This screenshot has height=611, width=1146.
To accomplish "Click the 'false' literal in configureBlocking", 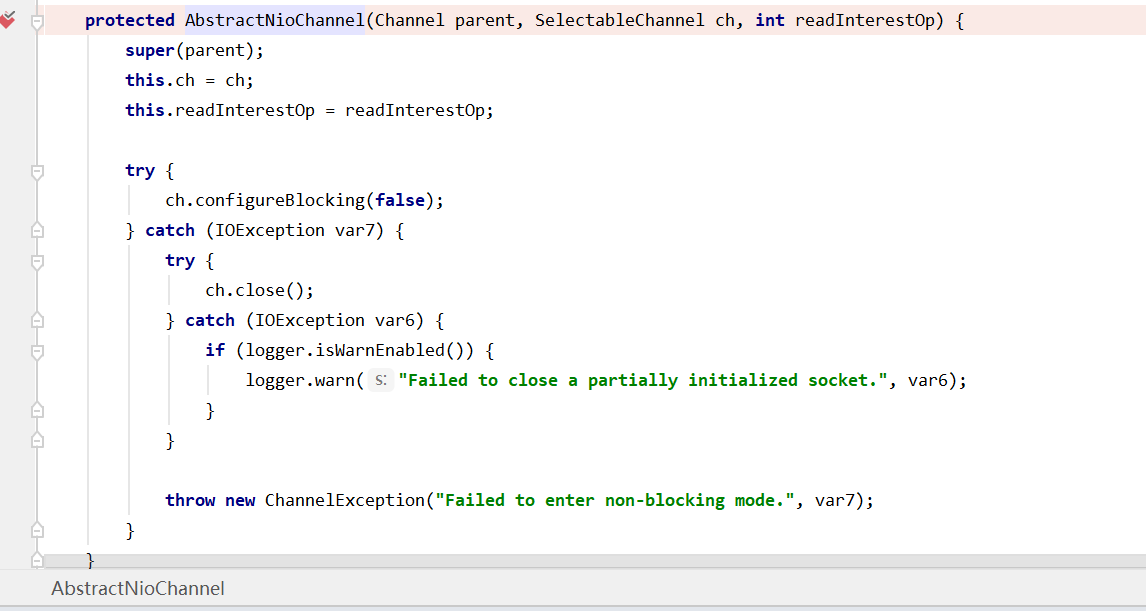I will tap(400, 200).
